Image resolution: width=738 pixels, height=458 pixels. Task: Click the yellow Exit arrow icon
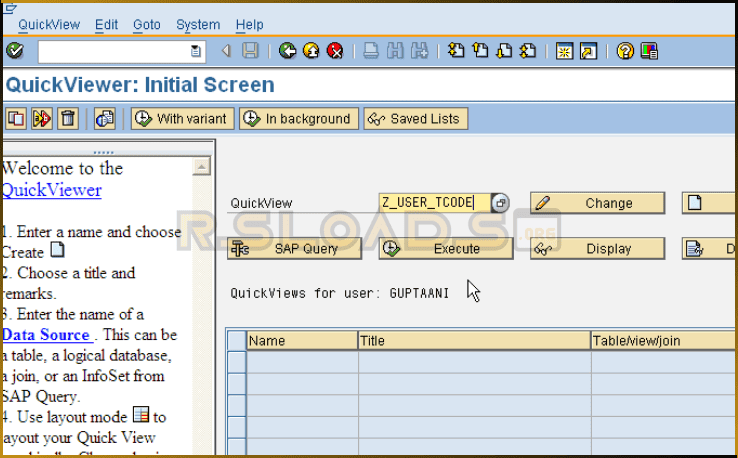(311, 51)
